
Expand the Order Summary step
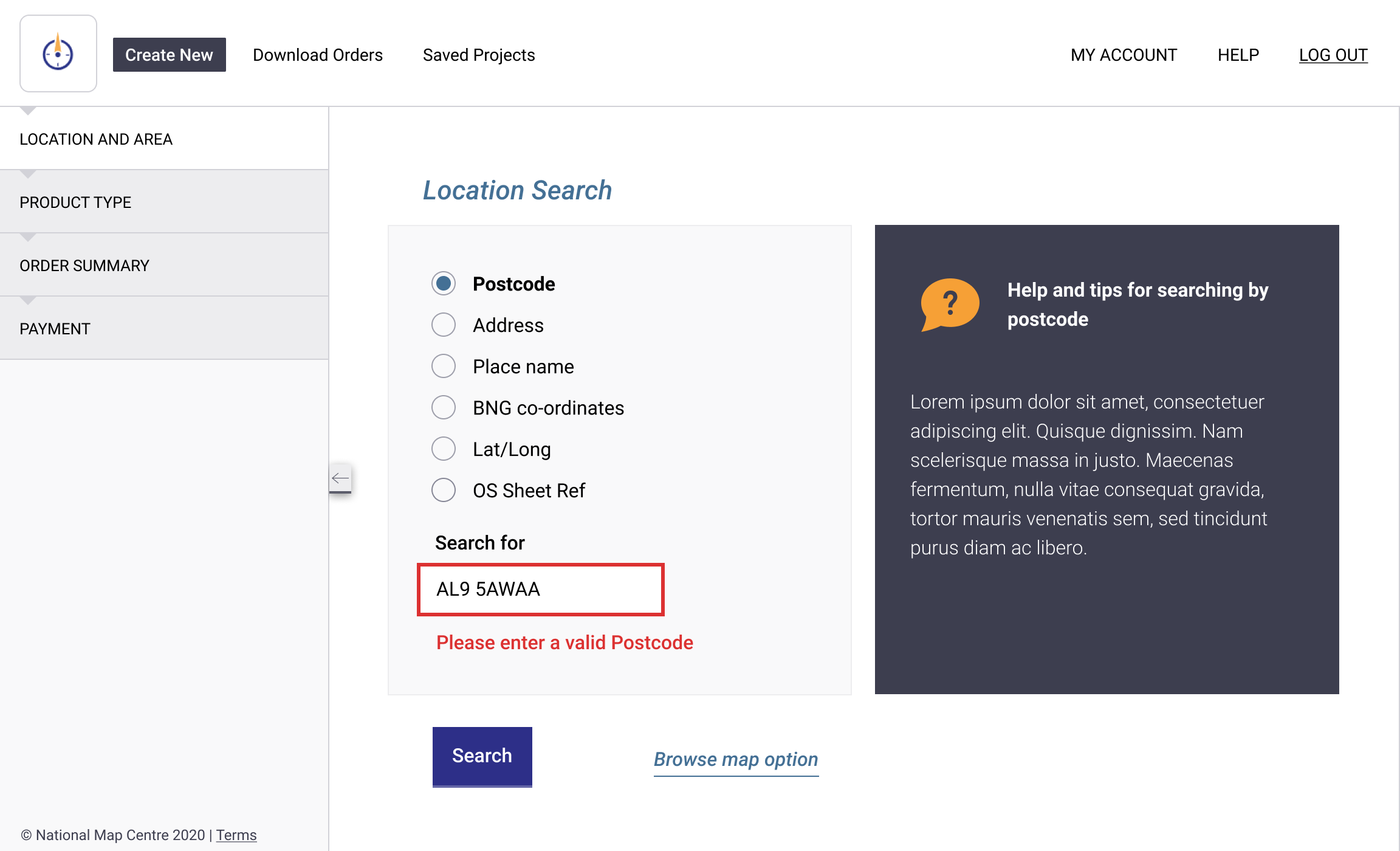coord(84,266)
